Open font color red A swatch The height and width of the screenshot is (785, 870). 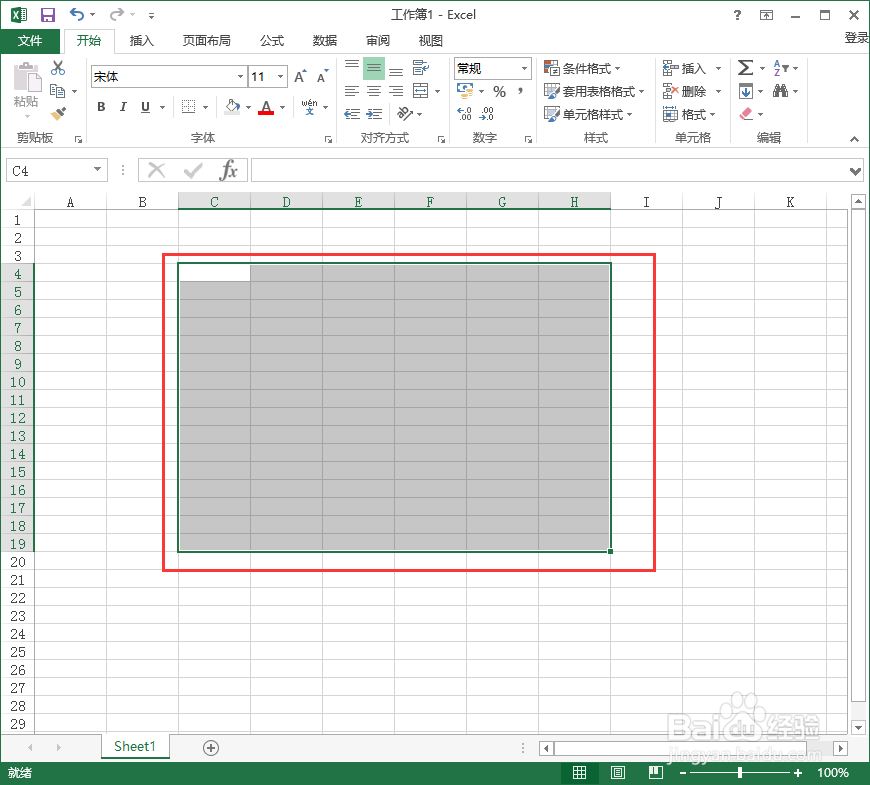(266, 107)
